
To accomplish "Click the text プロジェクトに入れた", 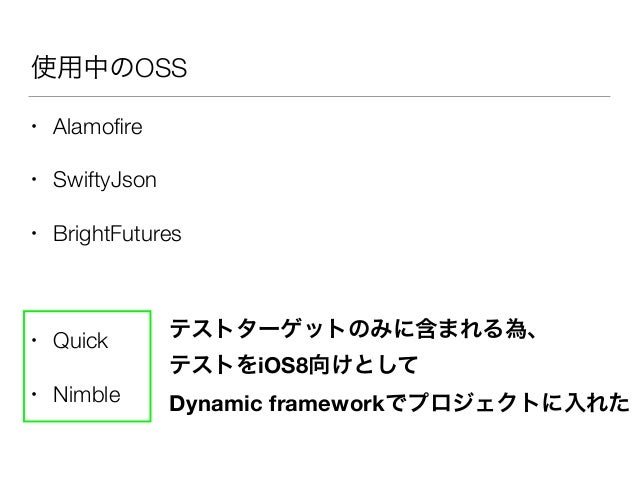I will 519,403.
